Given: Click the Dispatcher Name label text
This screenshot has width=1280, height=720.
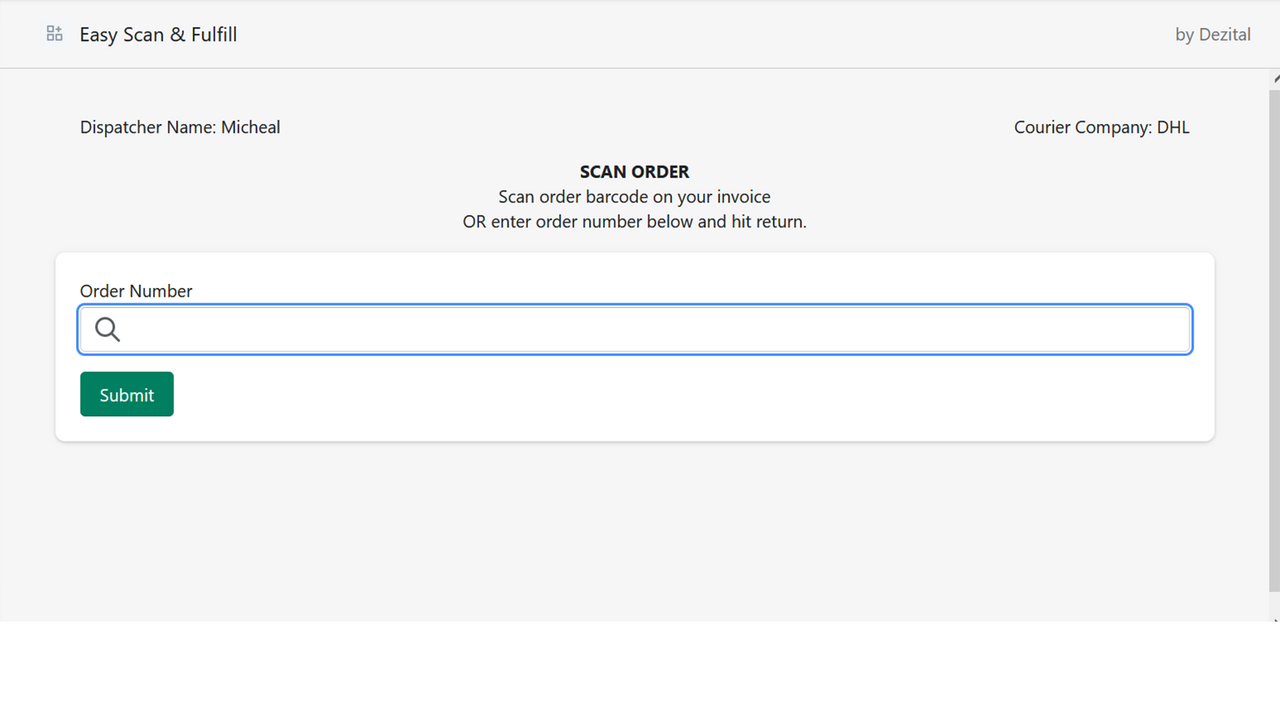Looking at the screenshot, I should (148, 127).
